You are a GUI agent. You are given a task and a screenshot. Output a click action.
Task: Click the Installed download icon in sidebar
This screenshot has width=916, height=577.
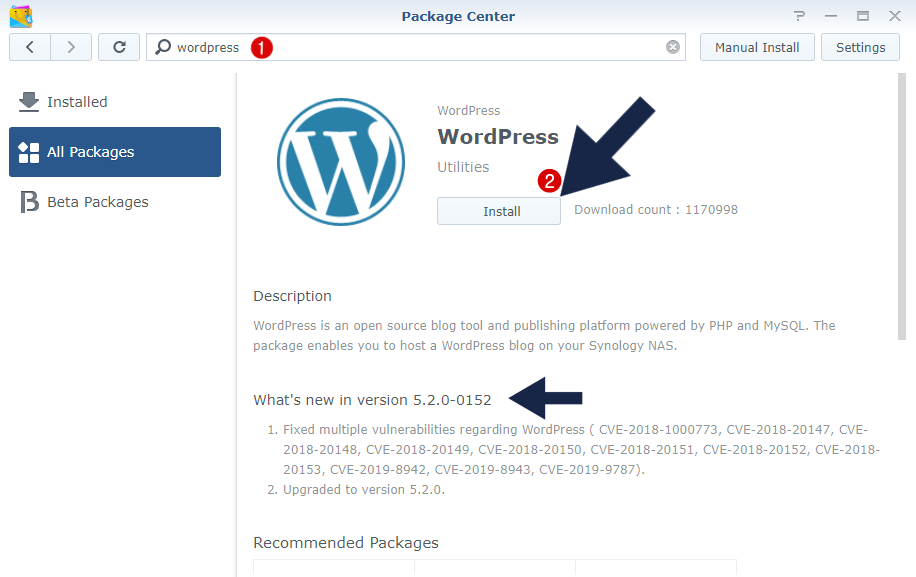[29, 102]
